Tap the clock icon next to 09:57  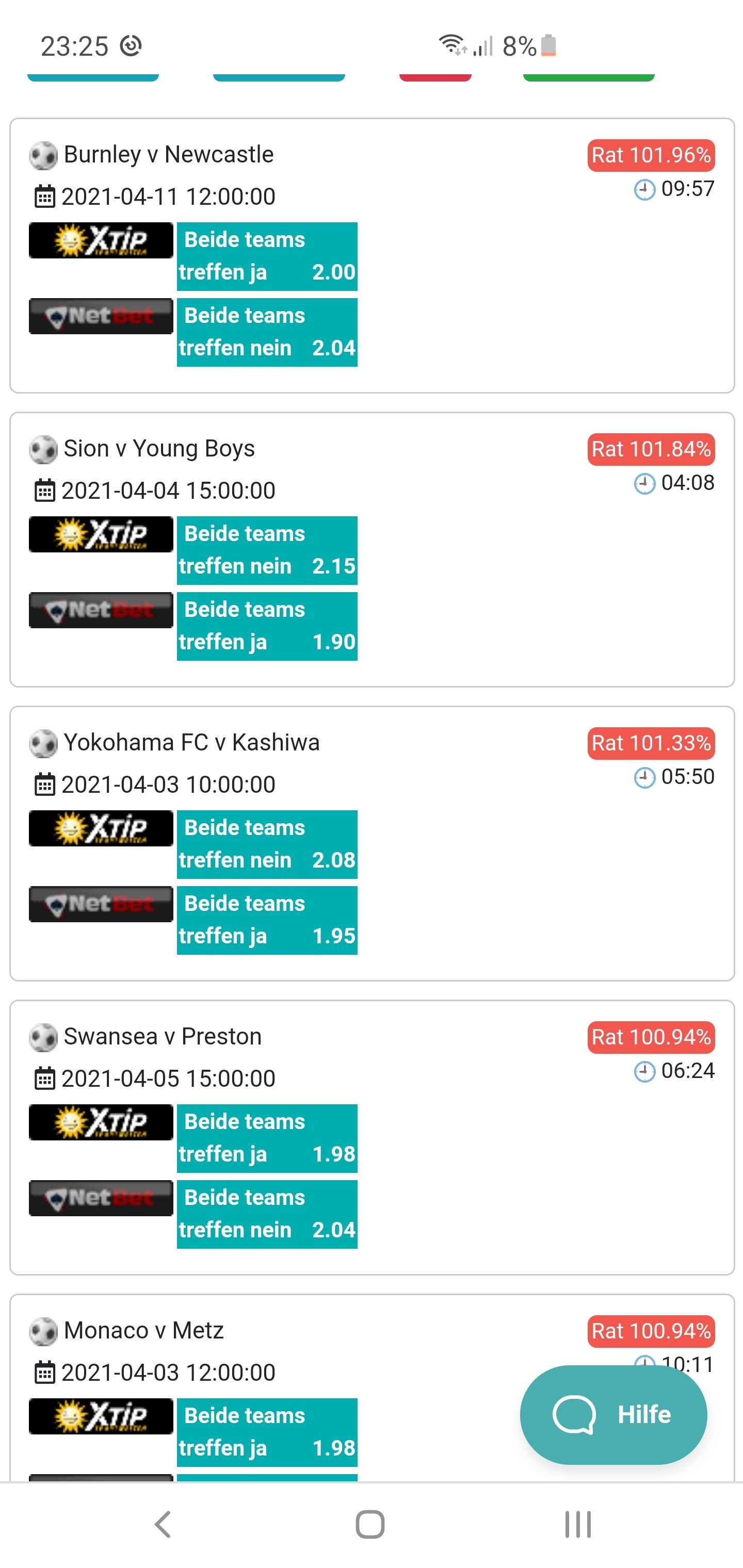click(x=644, y=190)
